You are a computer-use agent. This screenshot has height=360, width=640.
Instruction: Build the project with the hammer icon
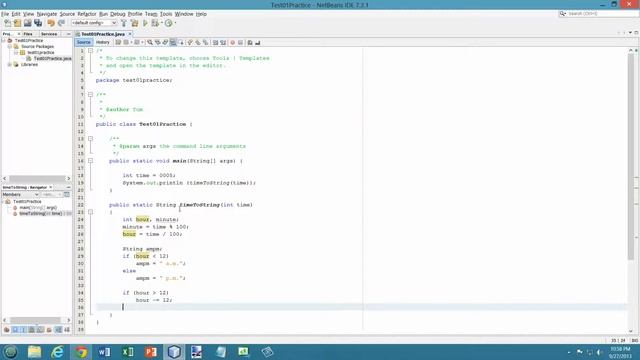124,23
